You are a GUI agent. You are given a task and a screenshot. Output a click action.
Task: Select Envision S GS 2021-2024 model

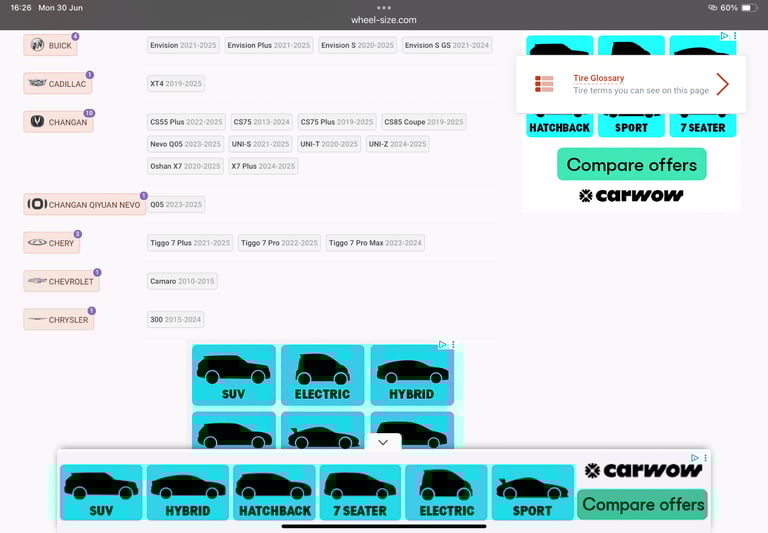coord(447,45)
